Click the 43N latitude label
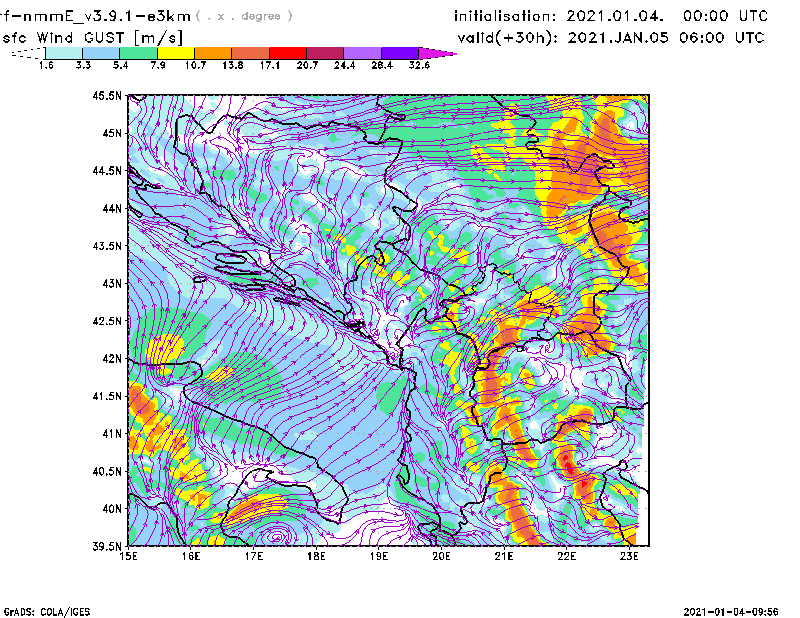Screen dimensions: 800x618 (x=112, y=283)
